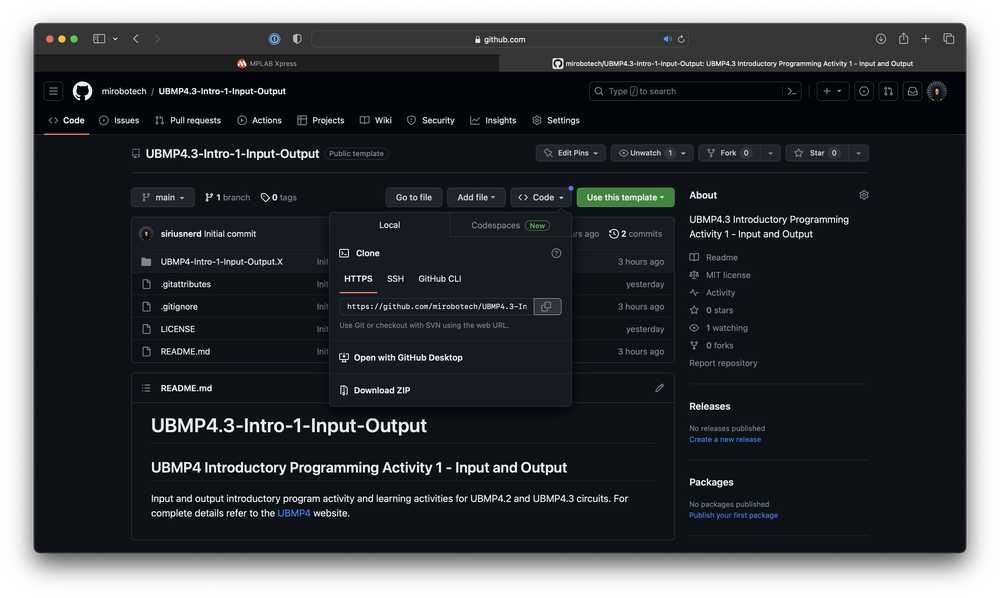Open the command palette icon
Screen dimensions: 1000x598
pos(791,91)
